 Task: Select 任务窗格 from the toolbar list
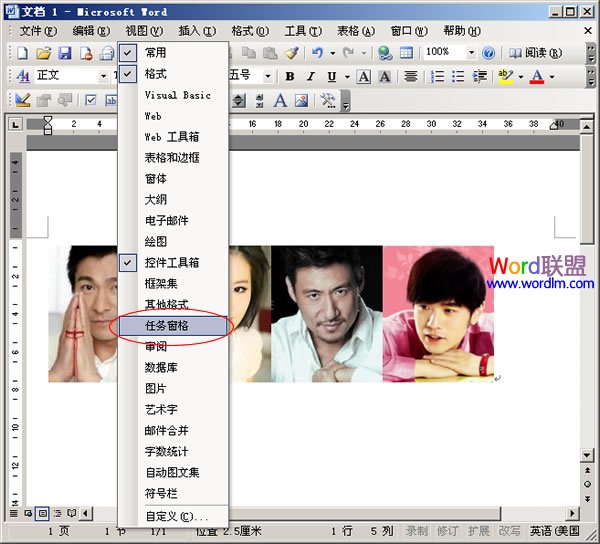point(167,325)
